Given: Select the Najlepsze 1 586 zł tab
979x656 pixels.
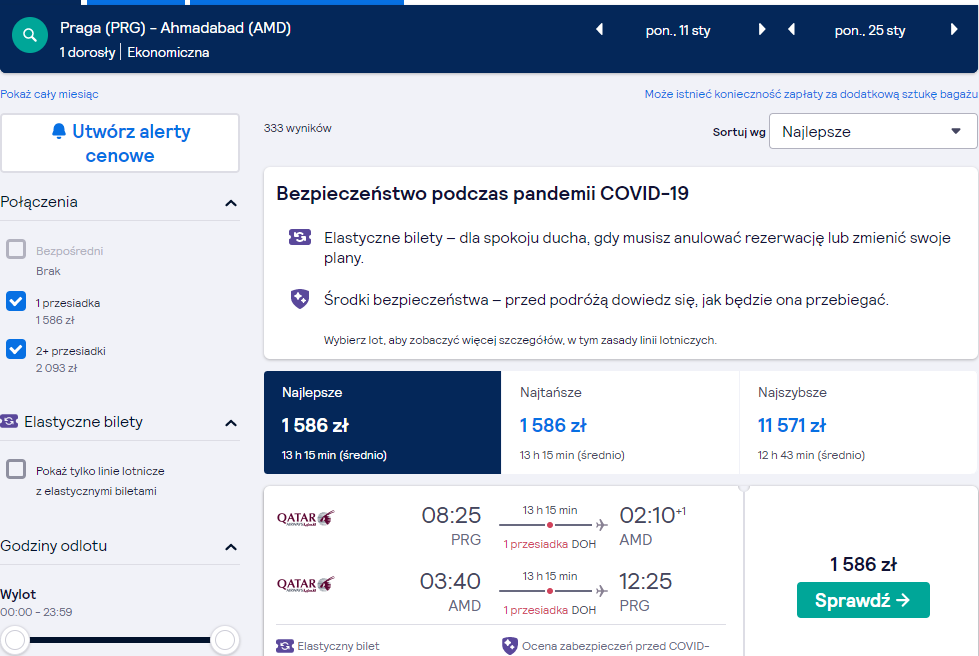Looking at the screenshot, I should point(382,423).
